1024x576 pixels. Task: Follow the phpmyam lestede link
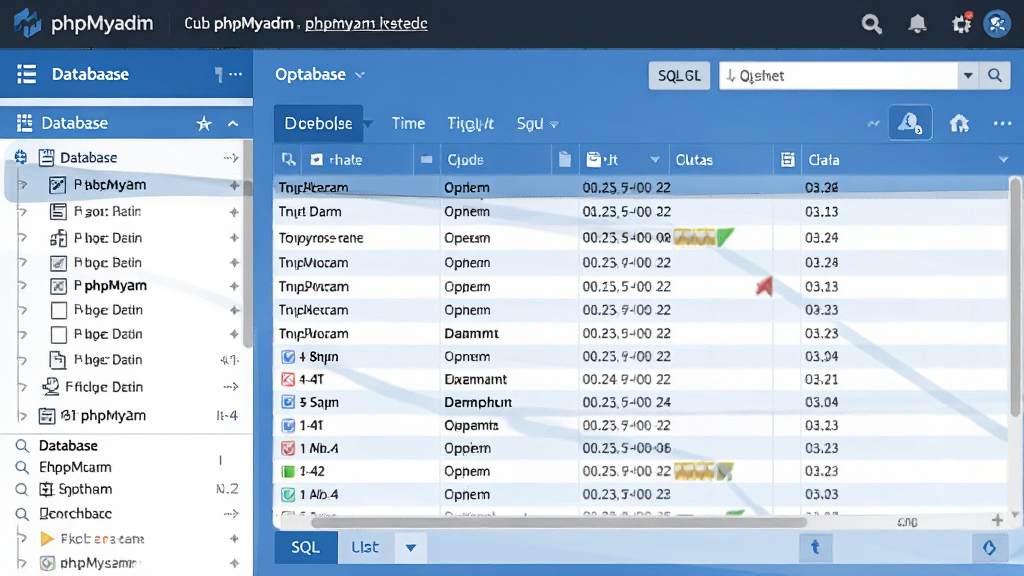(x=366, y=24)
